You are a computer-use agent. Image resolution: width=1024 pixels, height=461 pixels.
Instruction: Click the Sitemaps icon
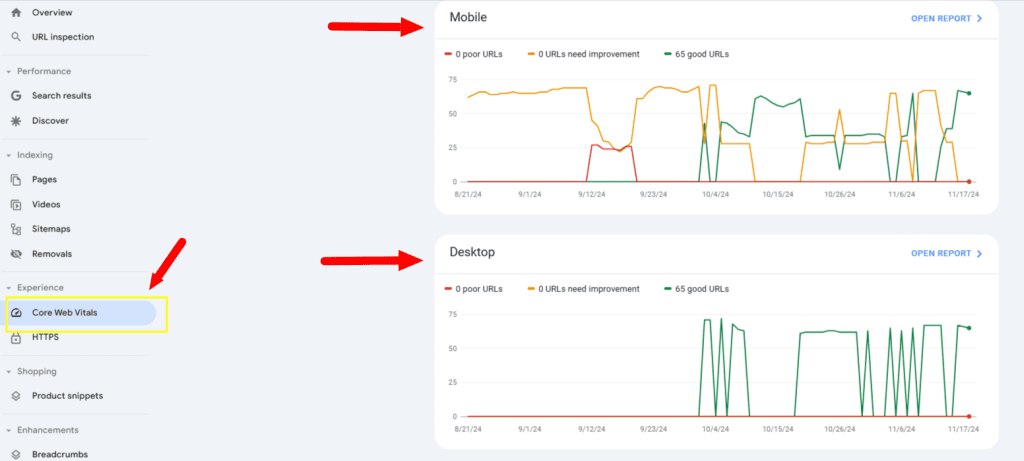(x=16, y=229)
